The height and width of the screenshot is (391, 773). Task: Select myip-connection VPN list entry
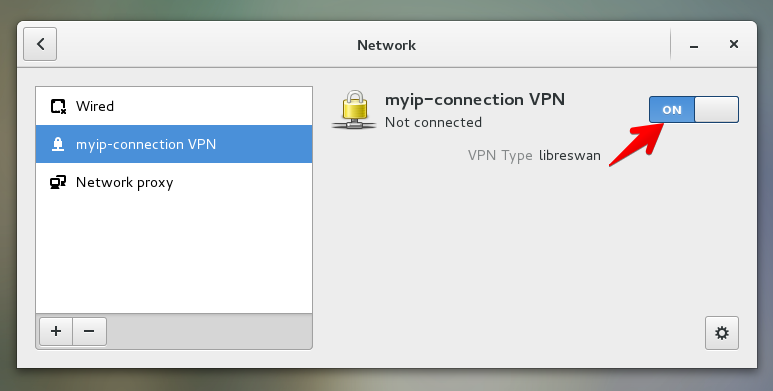coord(174,144)
